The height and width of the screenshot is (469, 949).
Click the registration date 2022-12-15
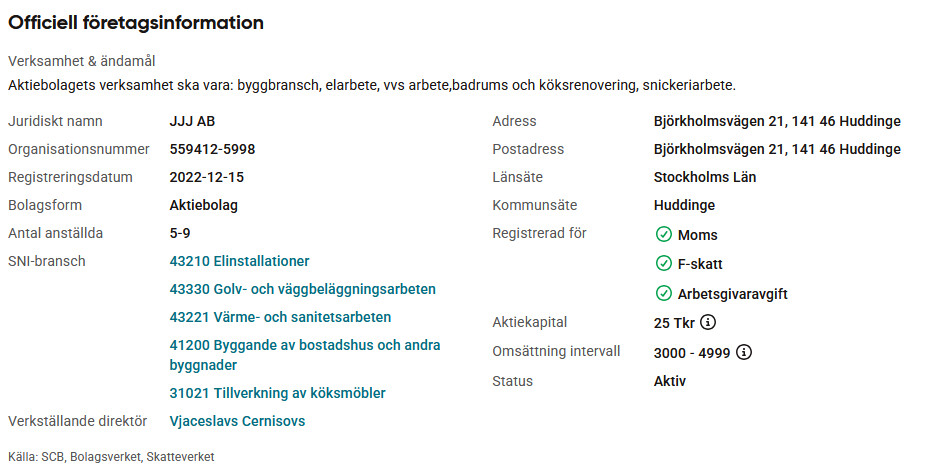206,177
